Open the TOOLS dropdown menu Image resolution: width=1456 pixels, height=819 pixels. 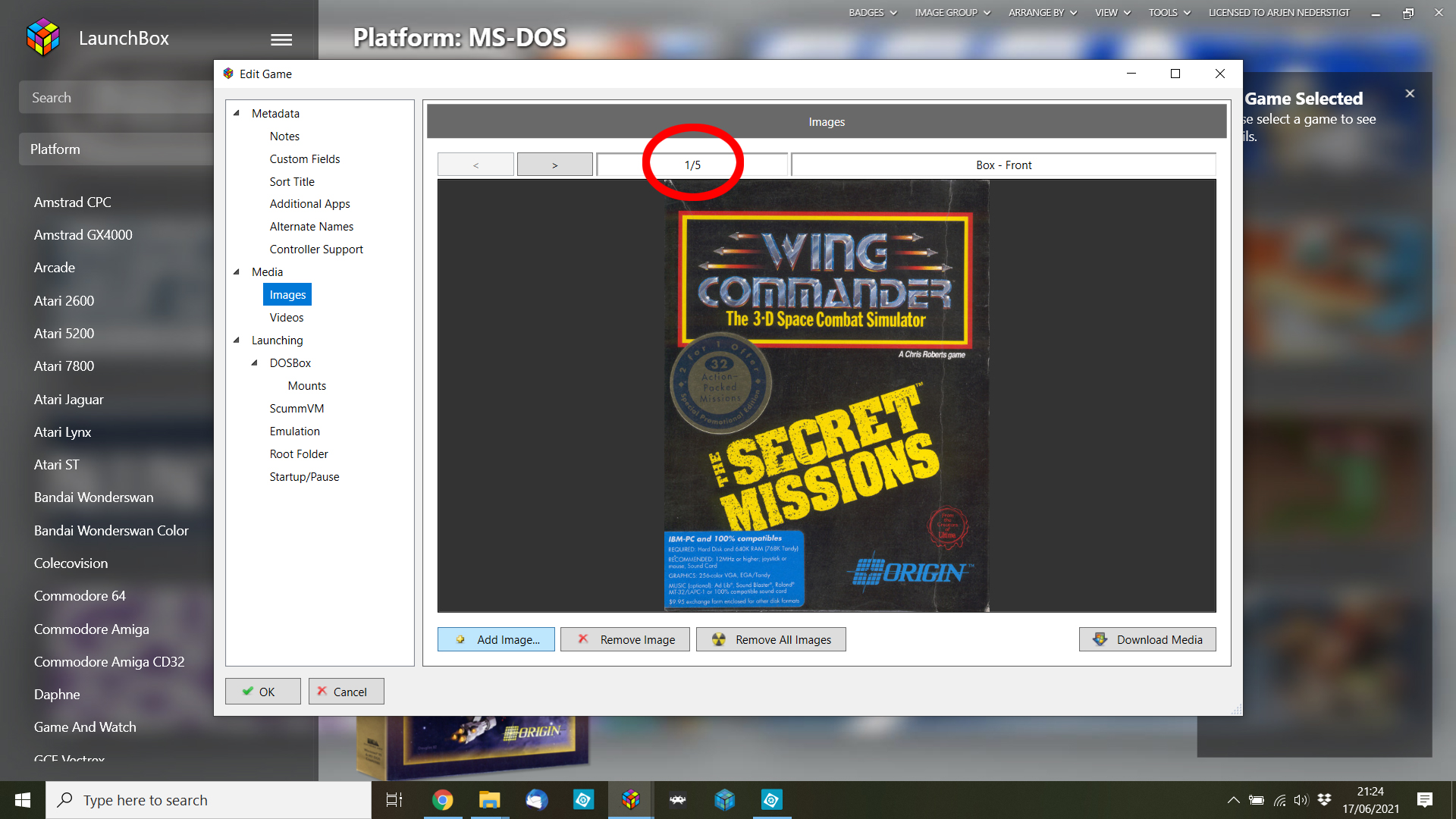tap(1169, 13)
